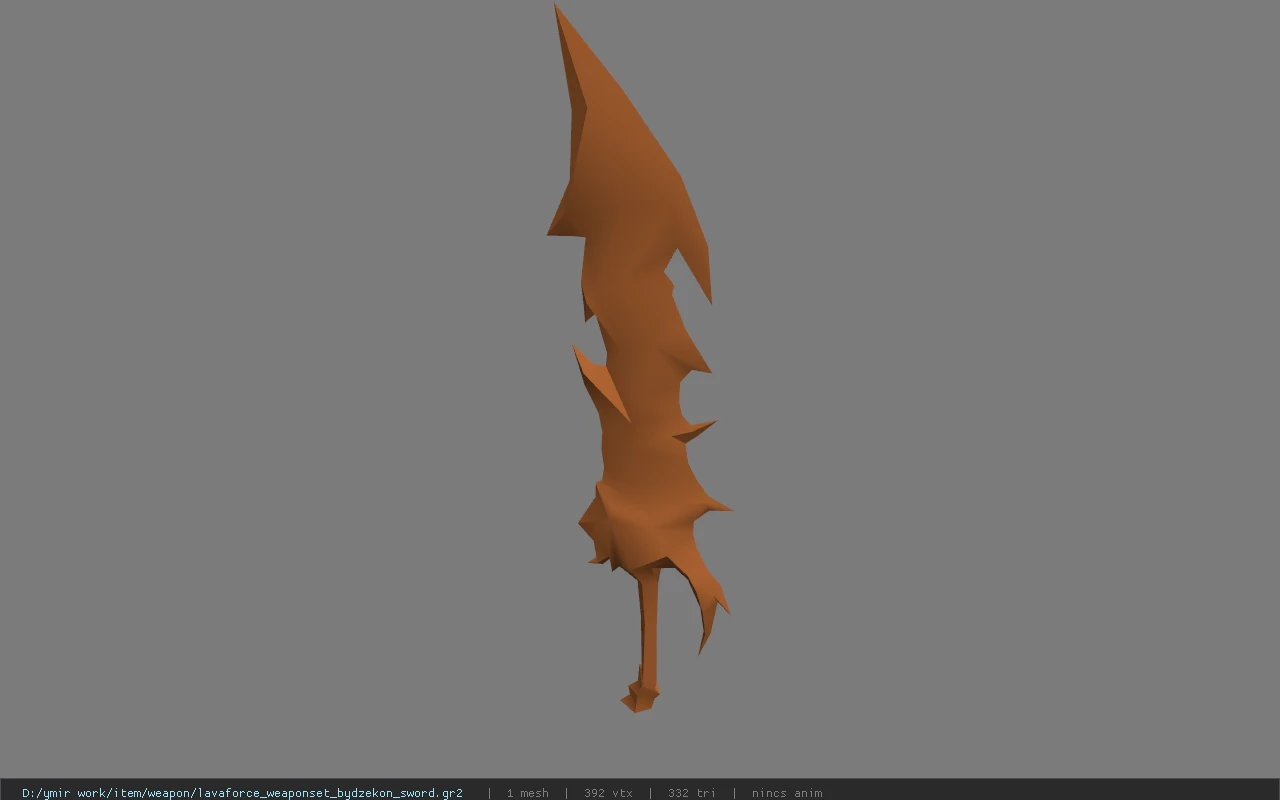Click the "nincs anim" status text

coord(787,793)
